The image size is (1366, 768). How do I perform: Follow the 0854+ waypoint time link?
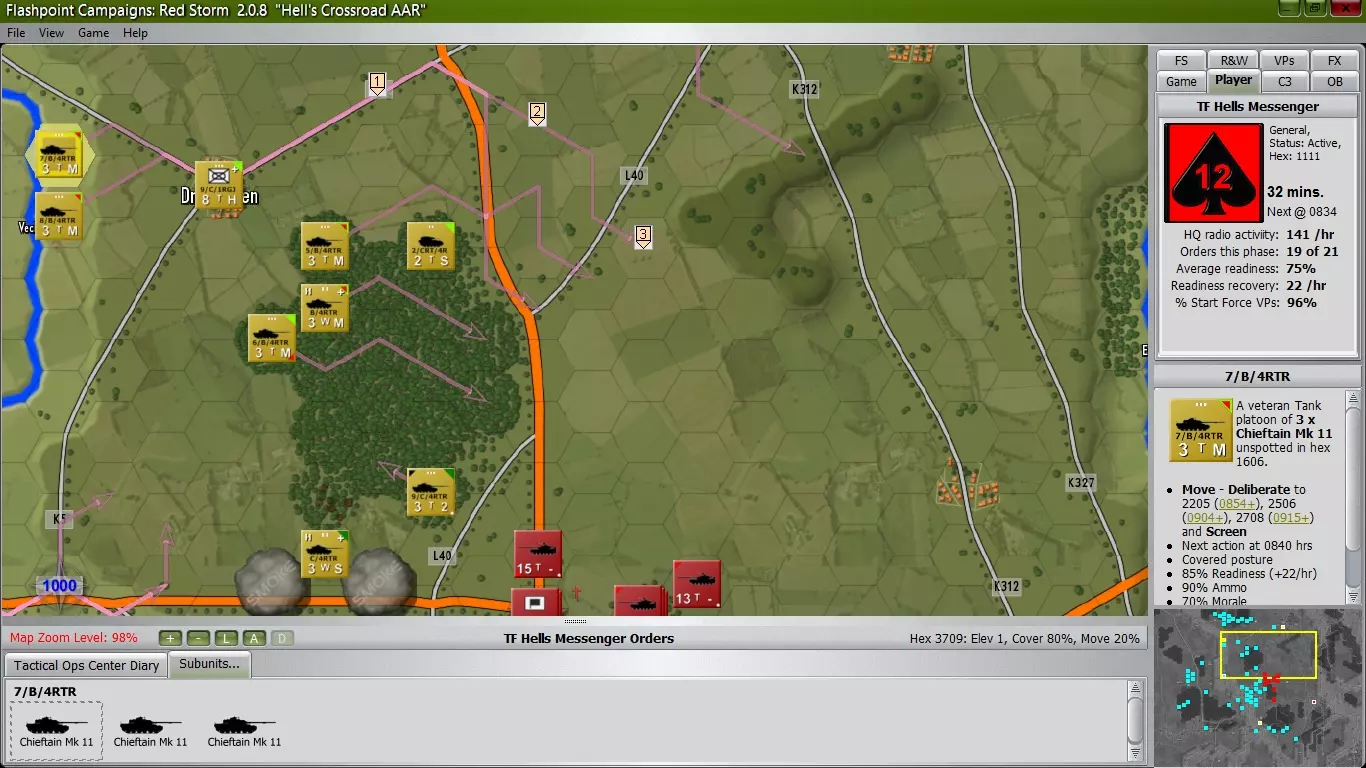coord(1239,504)
